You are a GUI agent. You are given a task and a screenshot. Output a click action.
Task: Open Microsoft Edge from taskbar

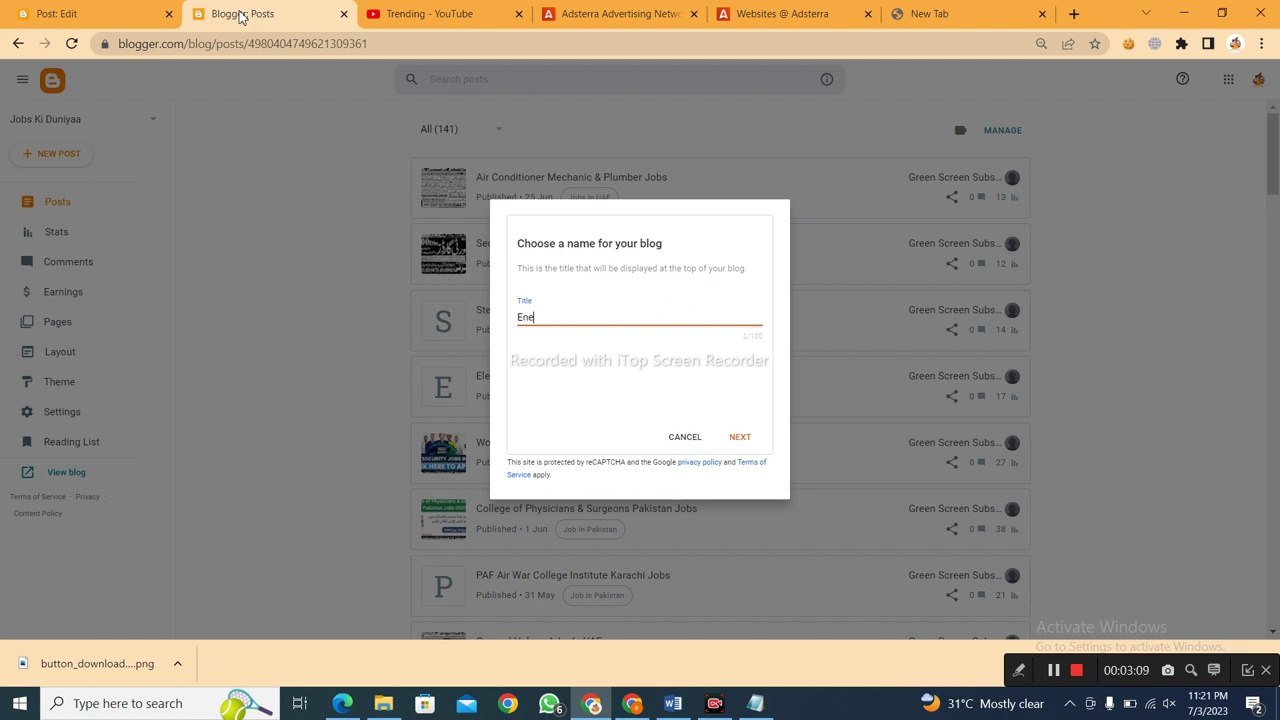pos(343,703)
